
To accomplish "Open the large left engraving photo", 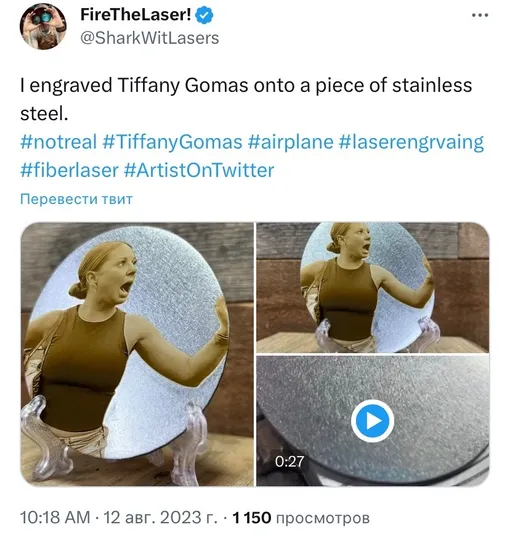I will click(137, 354).
